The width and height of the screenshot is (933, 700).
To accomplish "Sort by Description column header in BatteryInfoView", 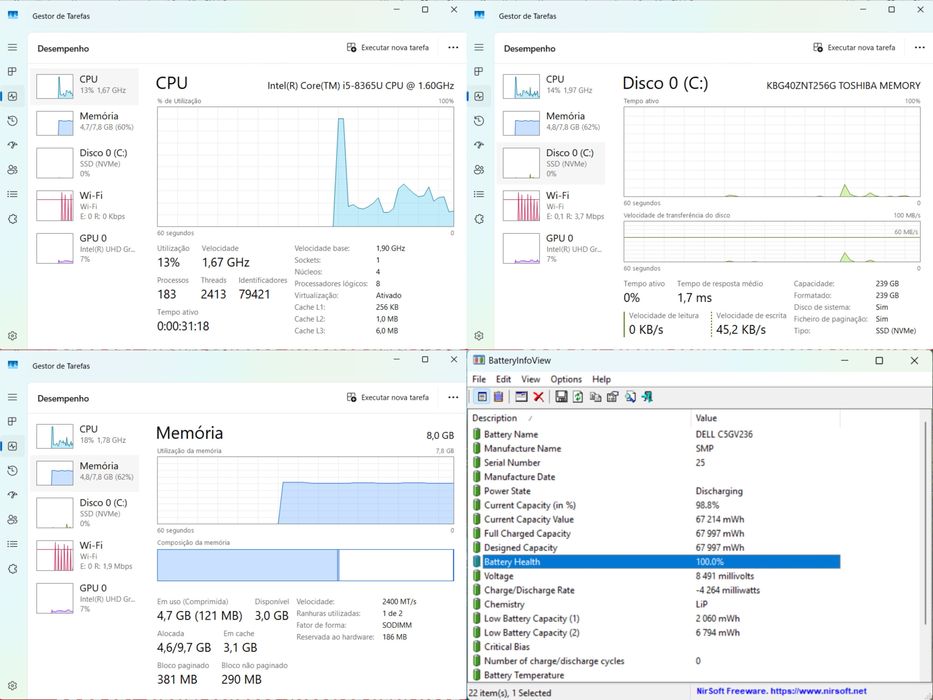I will [x=580, y=418].
